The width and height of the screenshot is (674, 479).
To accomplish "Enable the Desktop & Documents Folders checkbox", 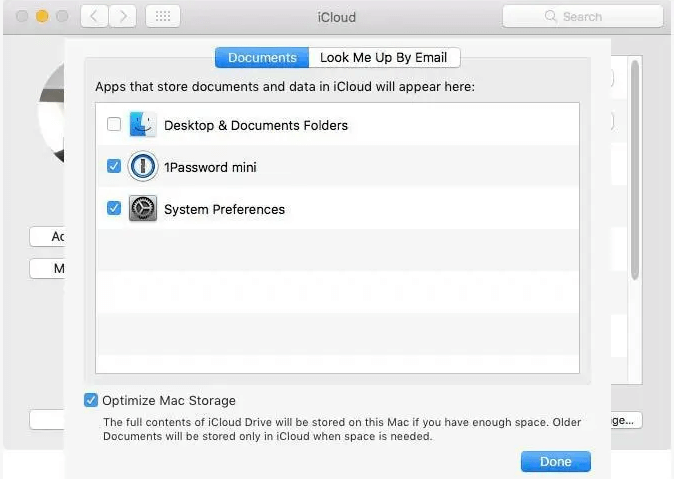I will [x=114, y=125].
